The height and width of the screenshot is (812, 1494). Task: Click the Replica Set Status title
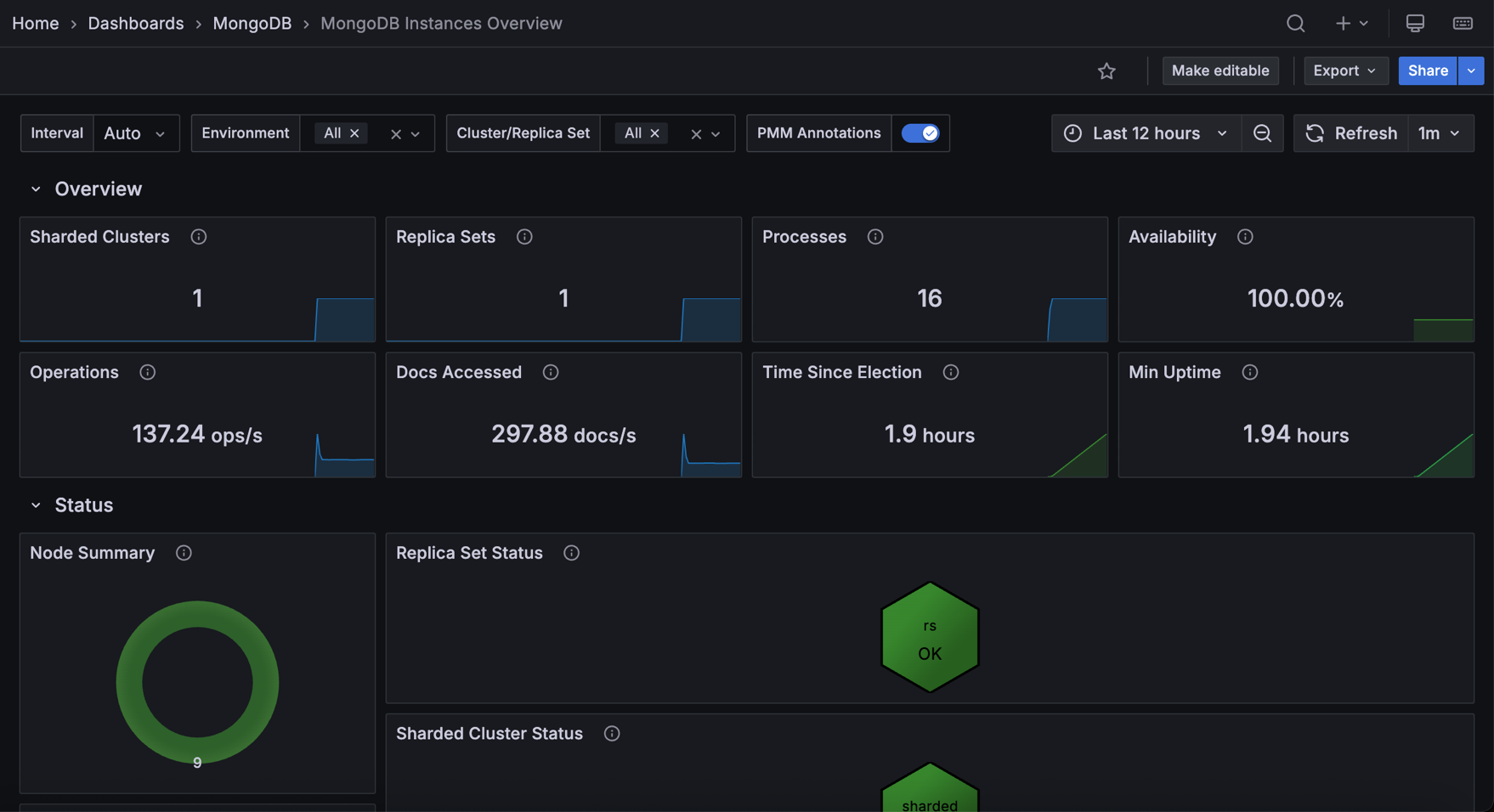click(x=469, y=553)
